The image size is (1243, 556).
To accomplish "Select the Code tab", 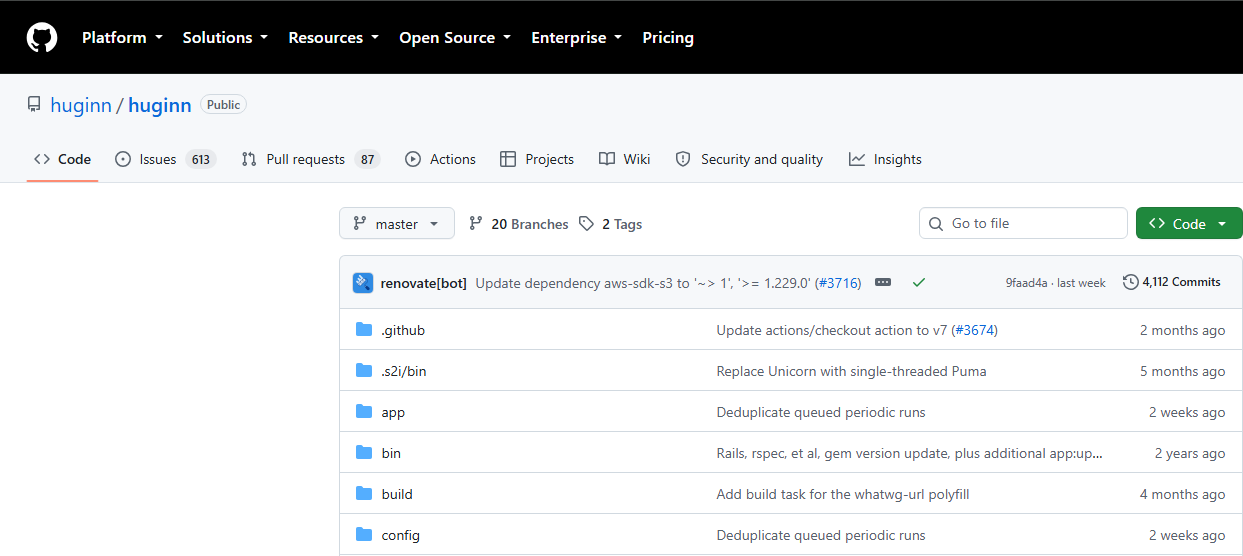I will pyautogui.click(x=62, y=159).
